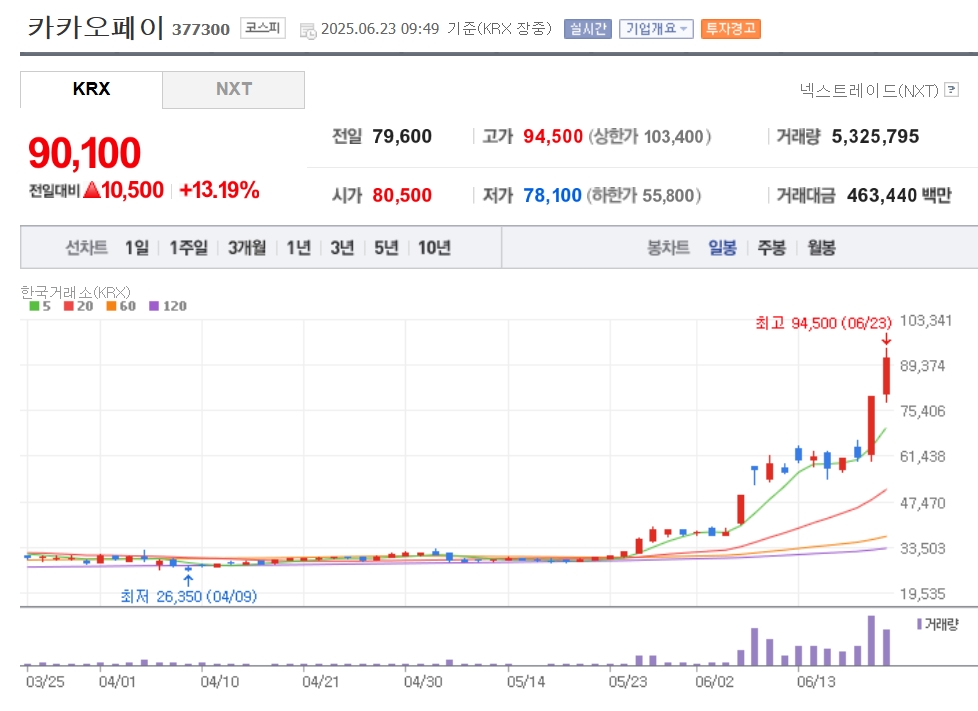Click the 04/21 date axis label
This screenshot has width=978, height=711.
coord(321,682)
